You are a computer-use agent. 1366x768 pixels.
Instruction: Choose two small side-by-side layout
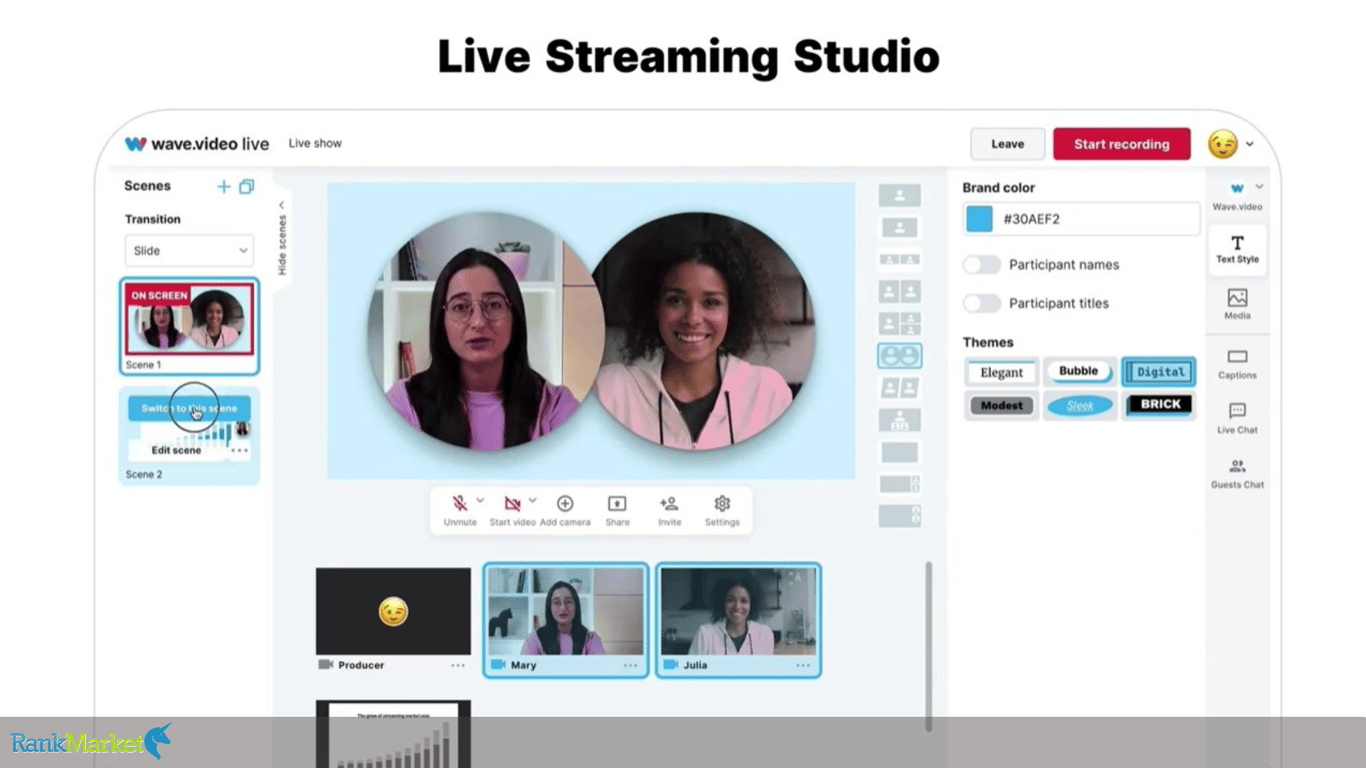900,260
